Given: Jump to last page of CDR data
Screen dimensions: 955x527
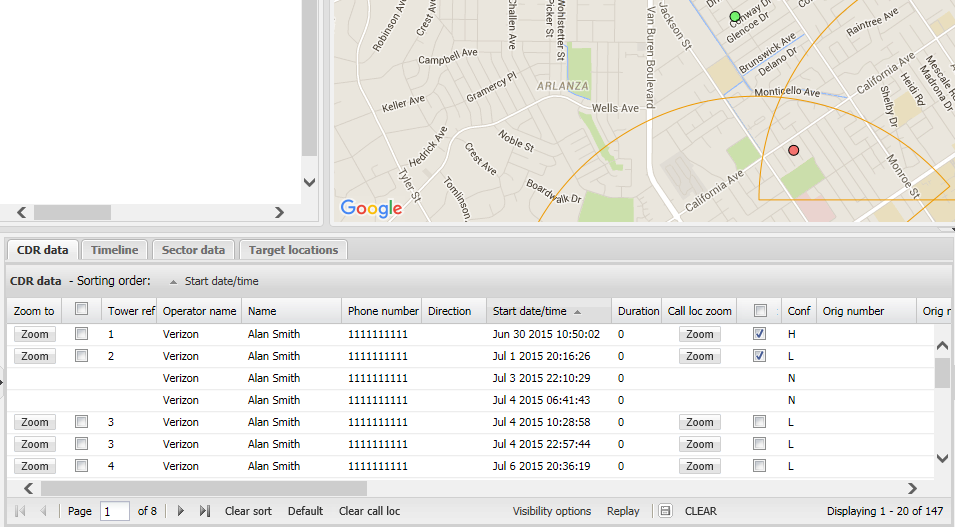Looking at the screenshot, I should tap(204, 511).
